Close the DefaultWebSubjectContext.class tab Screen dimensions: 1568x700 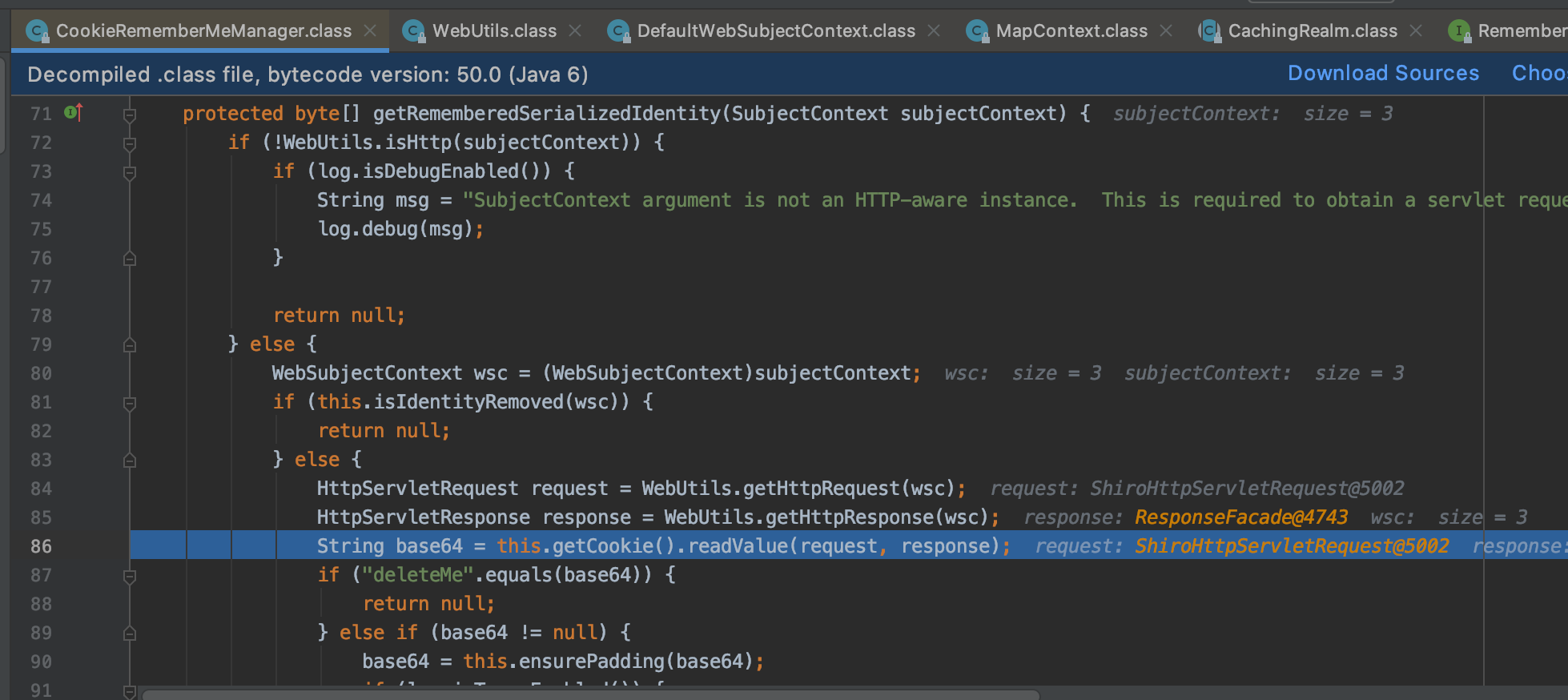tap(934, 30)
